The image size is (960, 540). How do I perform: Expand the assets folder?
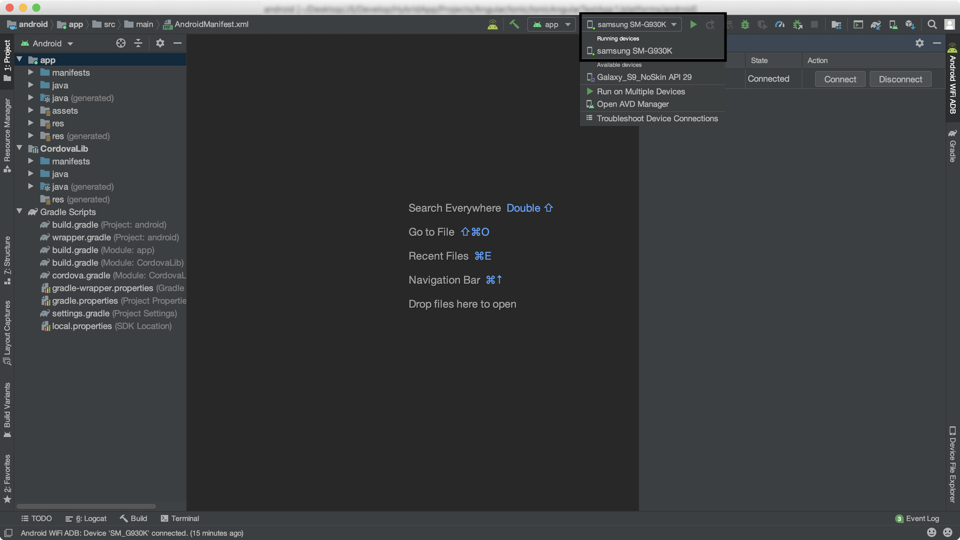[x=31, y=110]
